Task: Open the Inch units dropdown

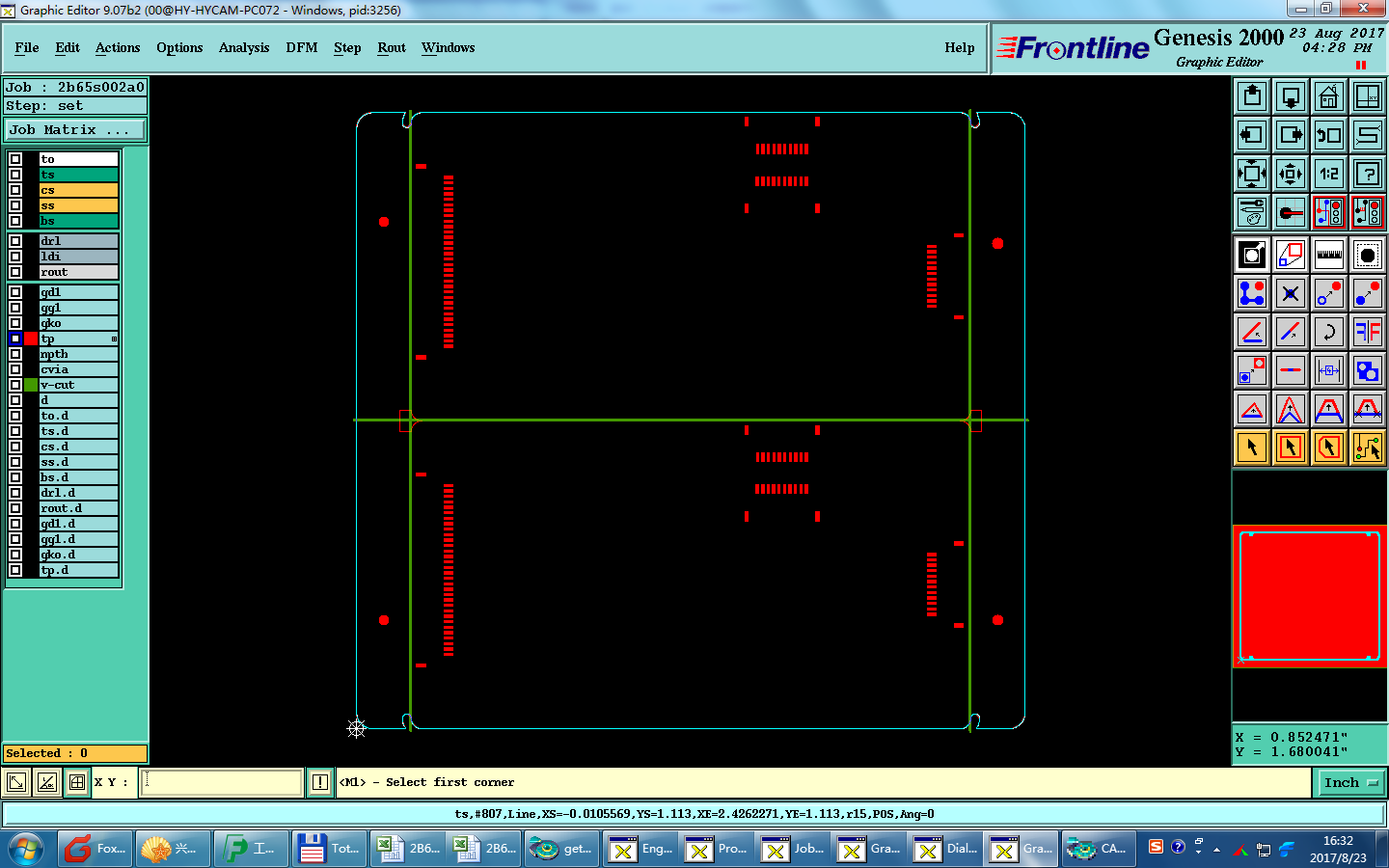Action: [x=1350, y=782]
